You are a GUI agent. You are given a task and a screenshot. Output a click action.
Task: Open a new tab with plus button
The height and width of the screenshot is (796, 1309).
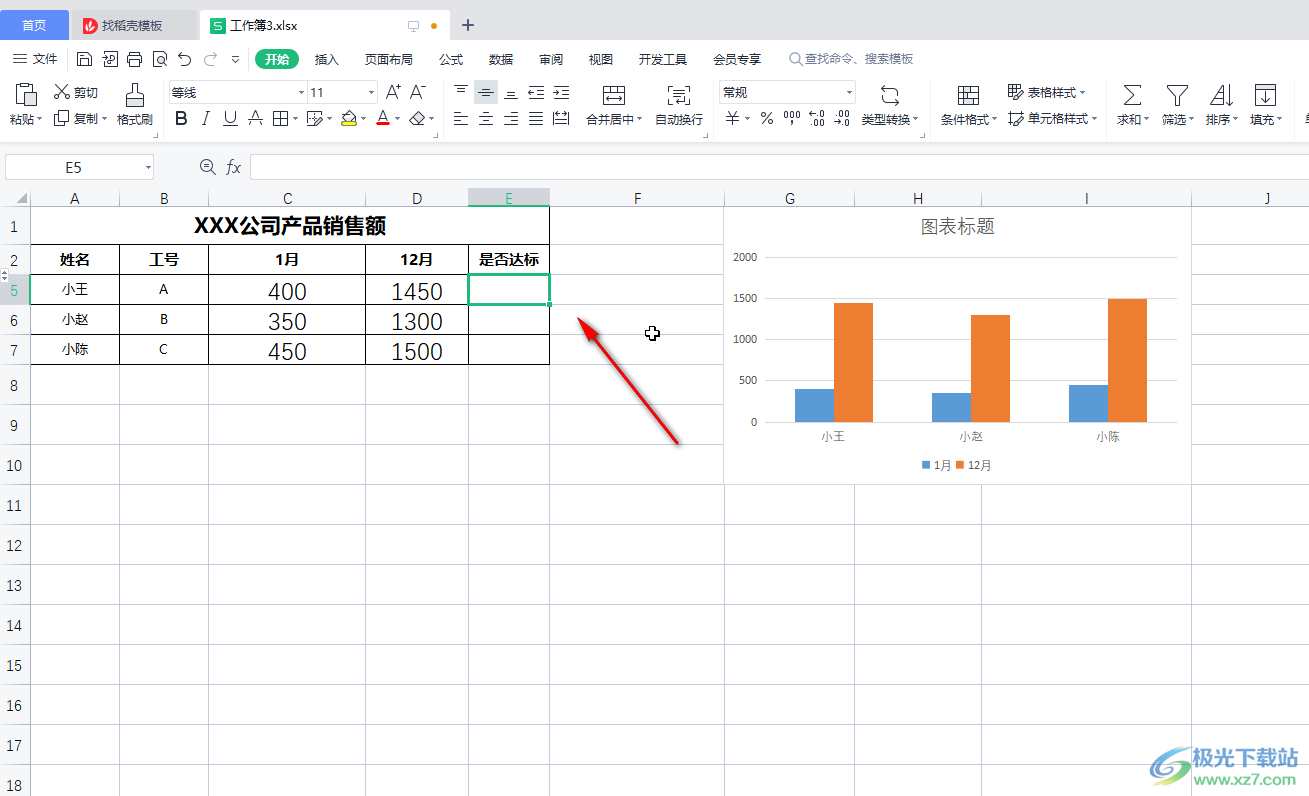click(467, 25)
